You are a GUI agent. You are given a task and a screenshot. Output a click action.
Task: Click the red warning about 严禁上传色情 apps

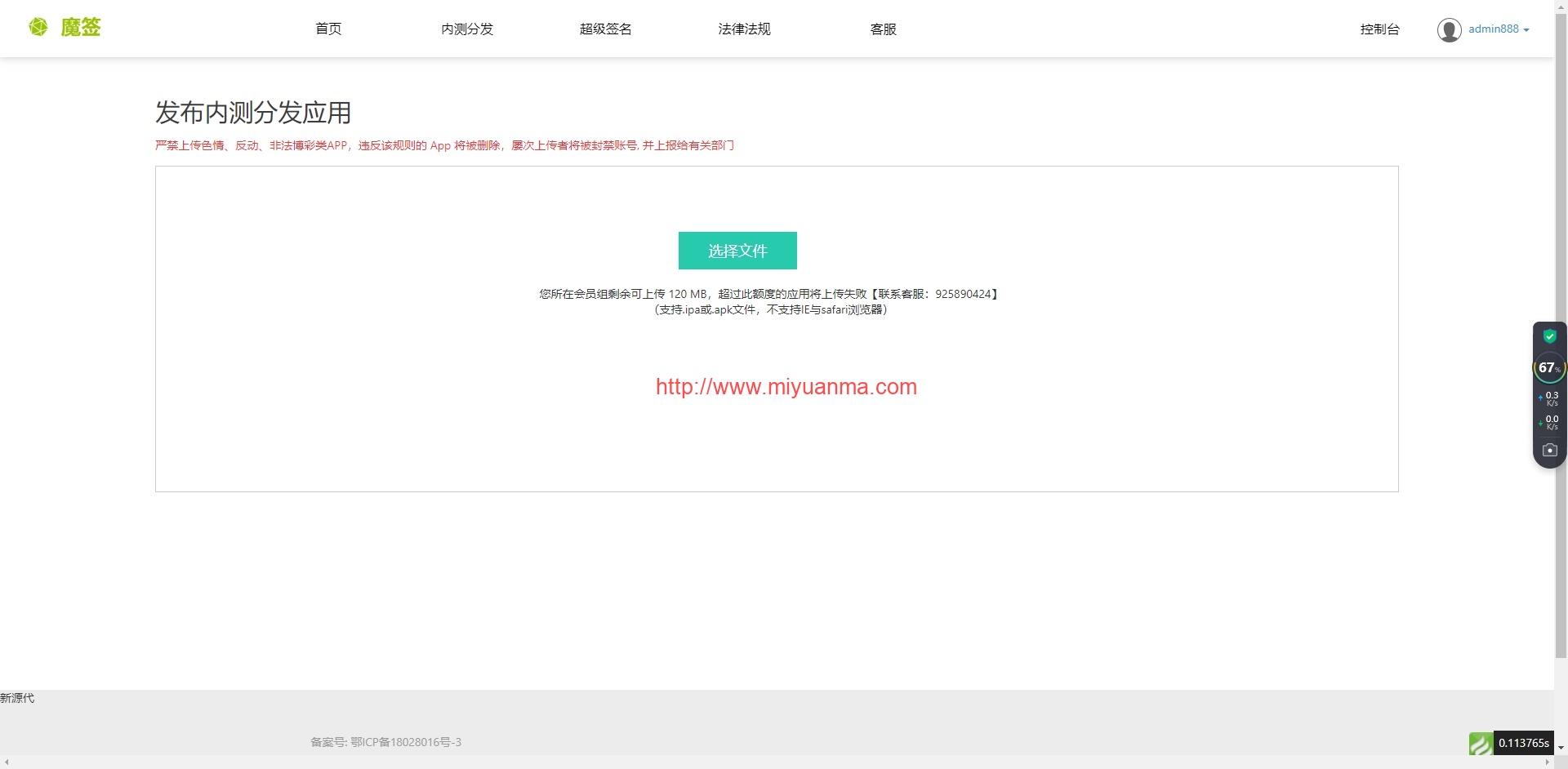pos(444,145)
